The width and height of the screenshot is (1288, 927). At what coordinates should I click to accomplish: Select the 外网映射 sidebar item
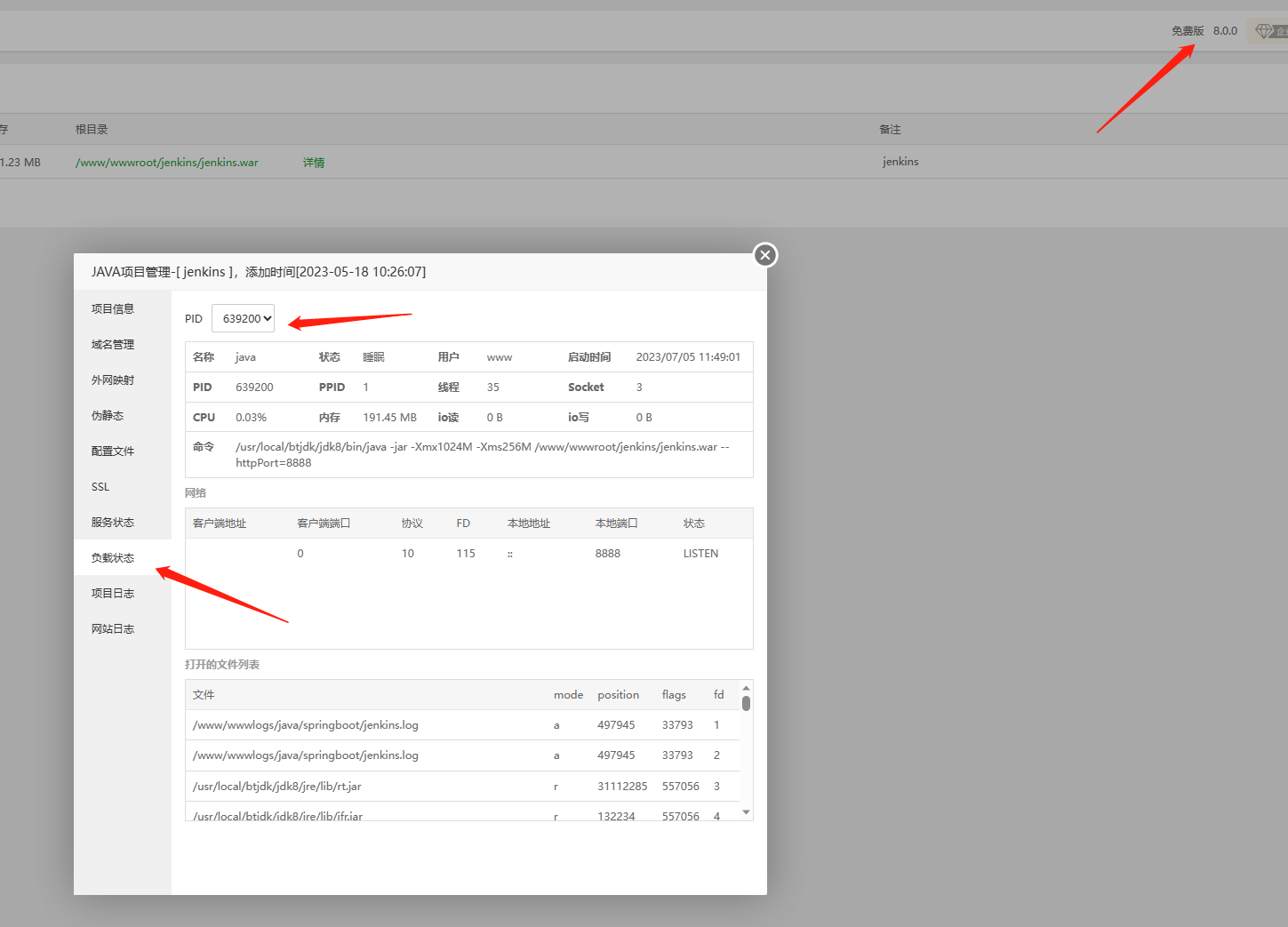click(113, 380)
